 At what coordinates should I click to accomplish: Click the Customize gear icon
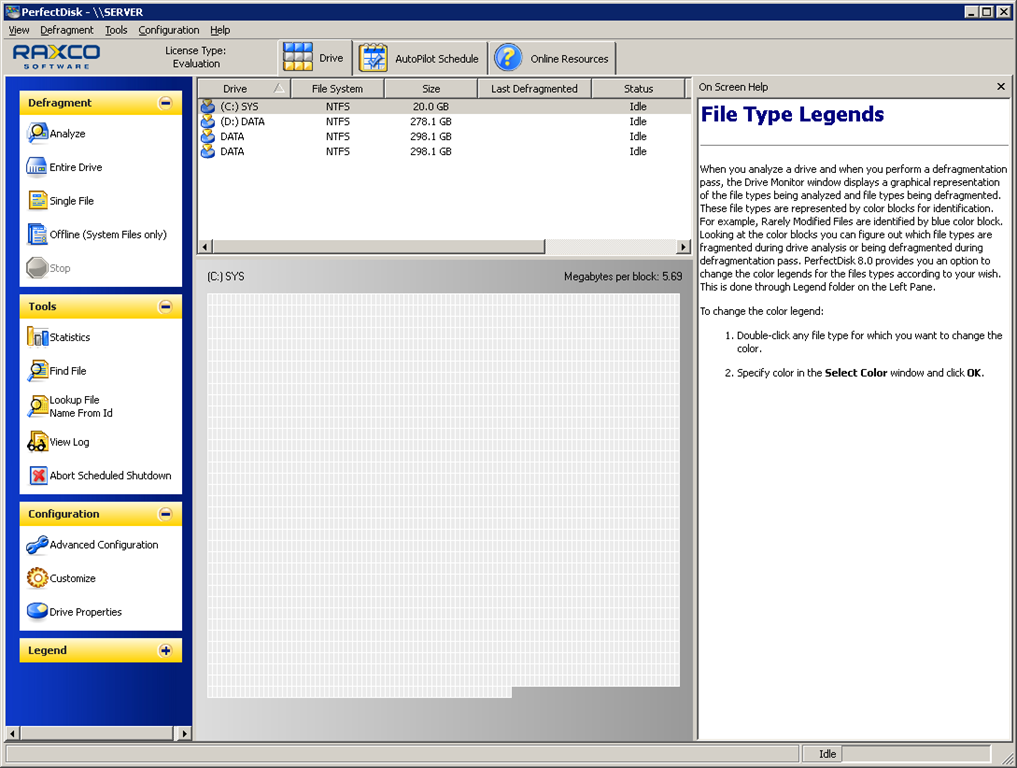pos(37,578)
